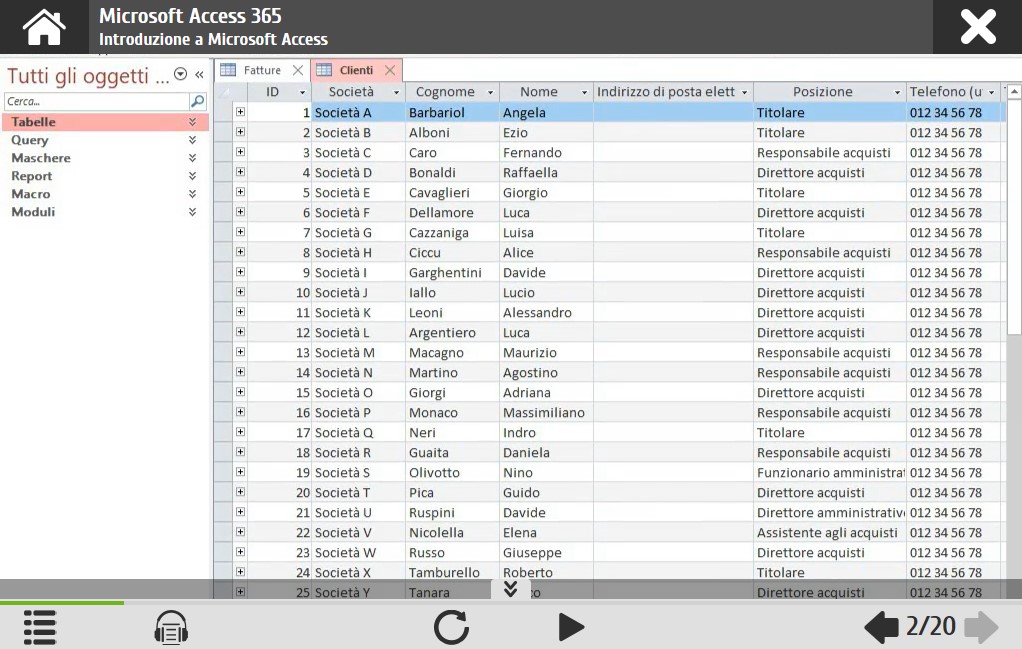Play the lesson
1022x649 pixels.
pyautogui.click(x=572, y=627)
